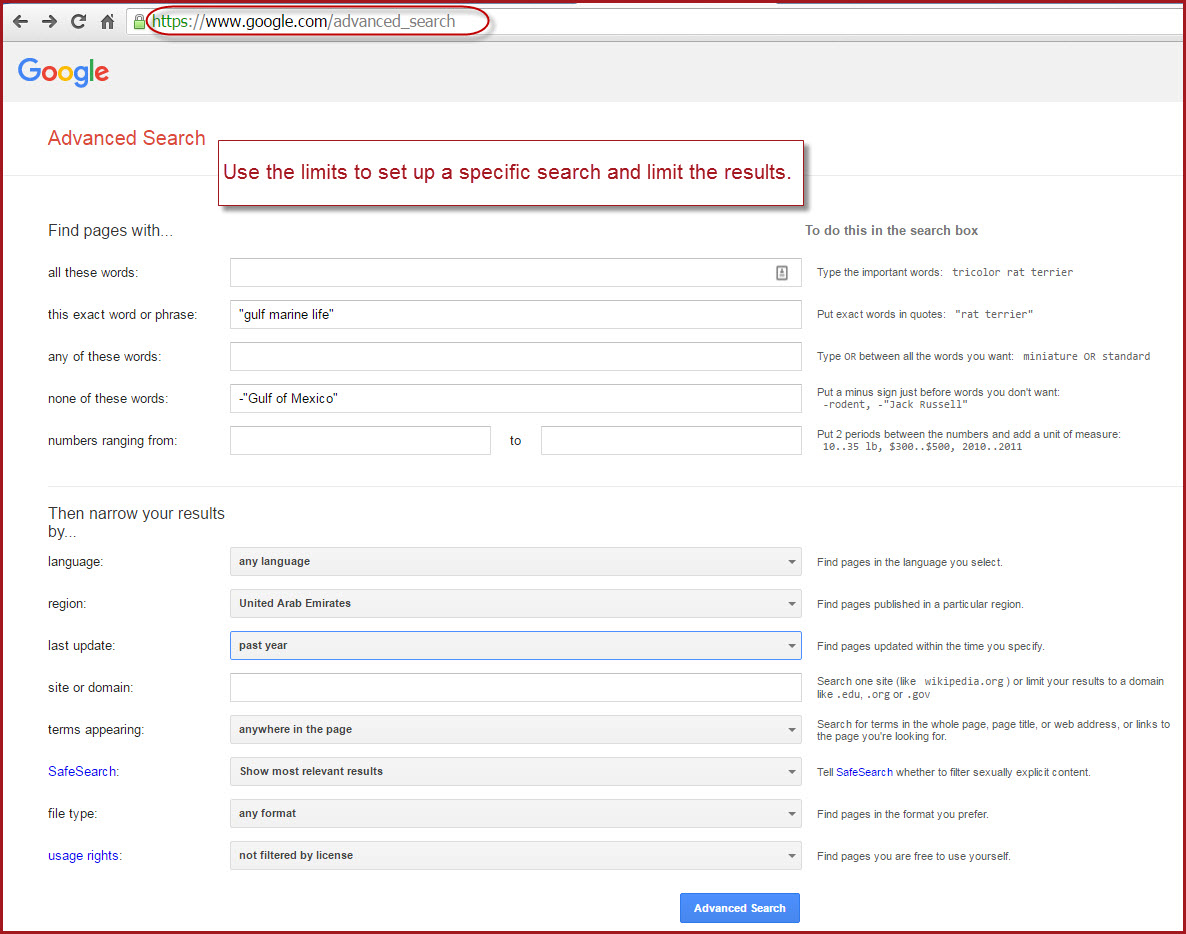The width and height of the screenshot is (1186, 934).
Task: Open the usage rights label link
Action: click(x=83, y=855)
